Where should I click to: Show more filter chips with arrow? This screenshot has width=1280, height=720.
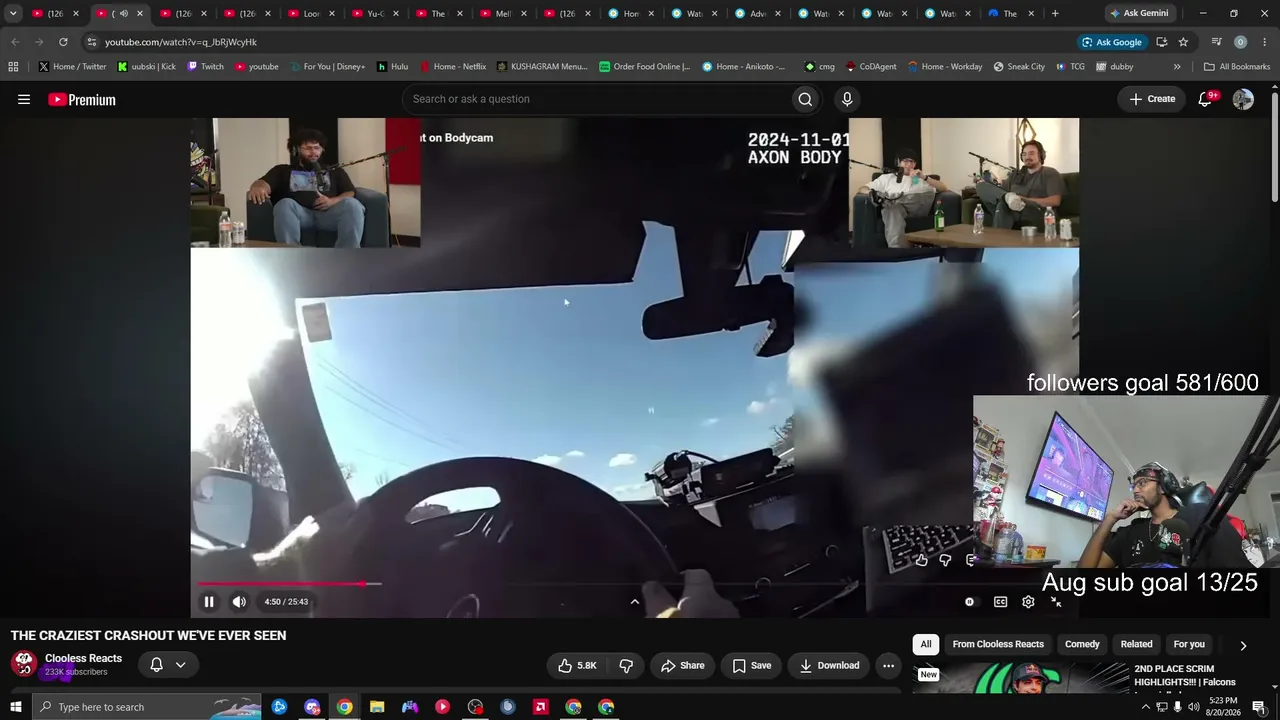(1243, 646)
